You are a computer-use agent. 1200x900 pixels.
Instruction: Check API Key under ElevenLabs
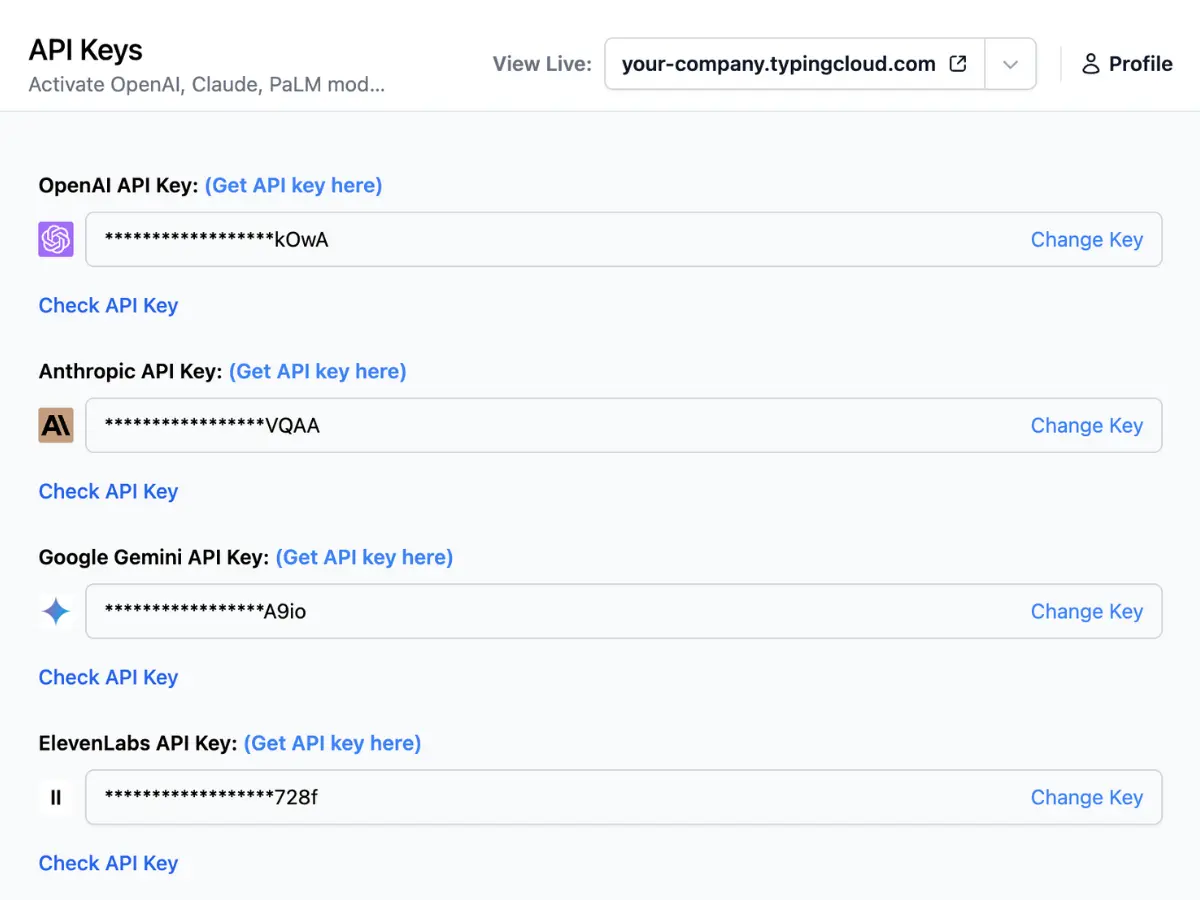108,863
